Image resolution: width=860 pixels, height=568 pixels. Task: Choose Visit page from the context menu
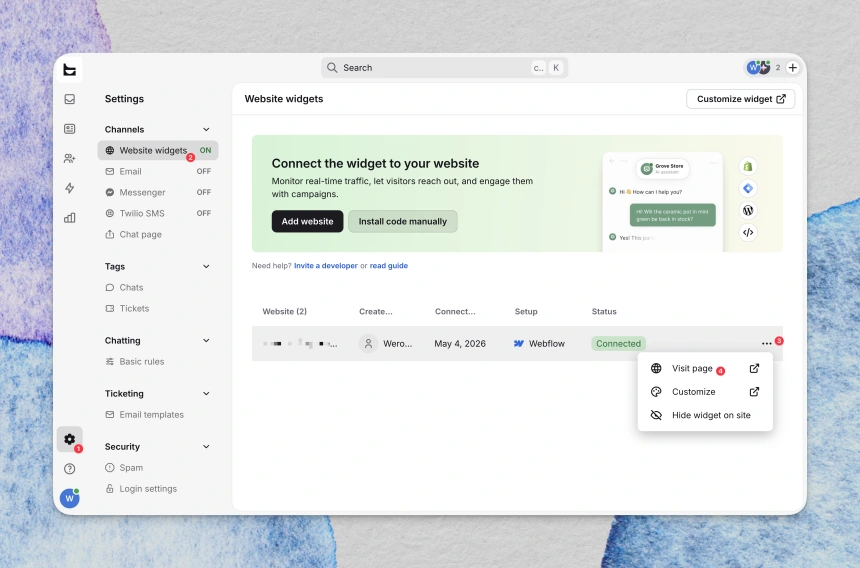(x=705, y=368)
